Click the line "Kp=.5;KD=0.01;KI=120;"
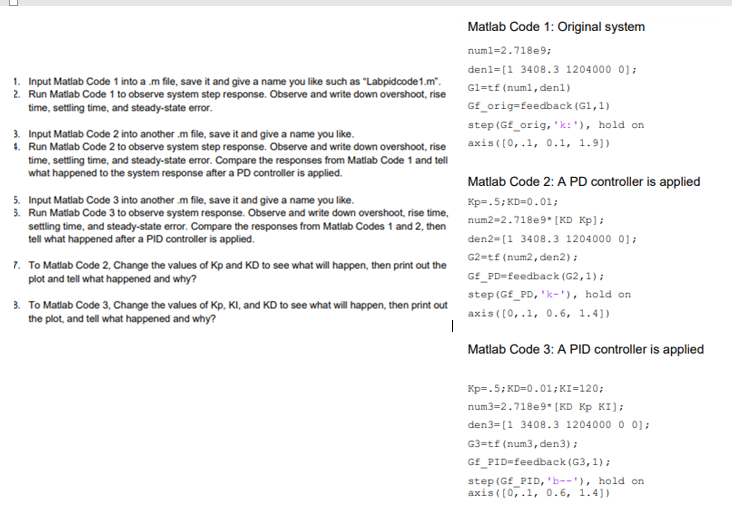The image size is (732, 516). [535, 388]
